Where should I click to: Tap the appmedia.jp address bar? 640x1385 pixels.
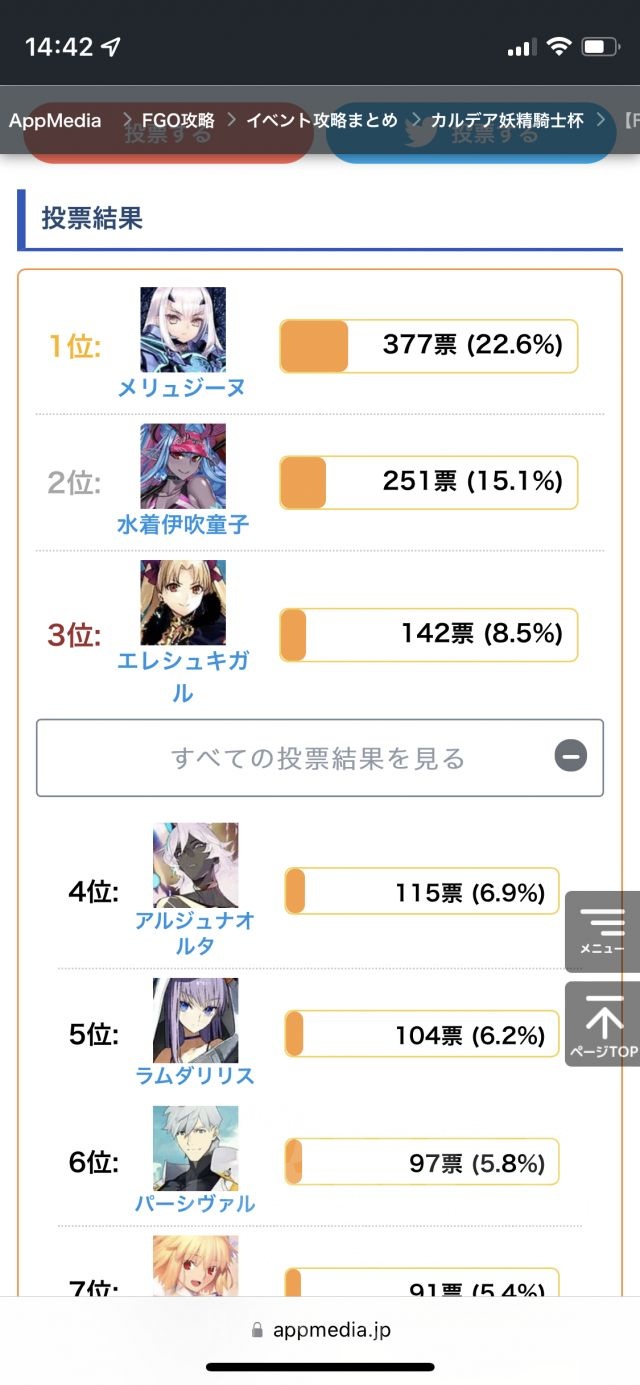[x=320, y=1329]
